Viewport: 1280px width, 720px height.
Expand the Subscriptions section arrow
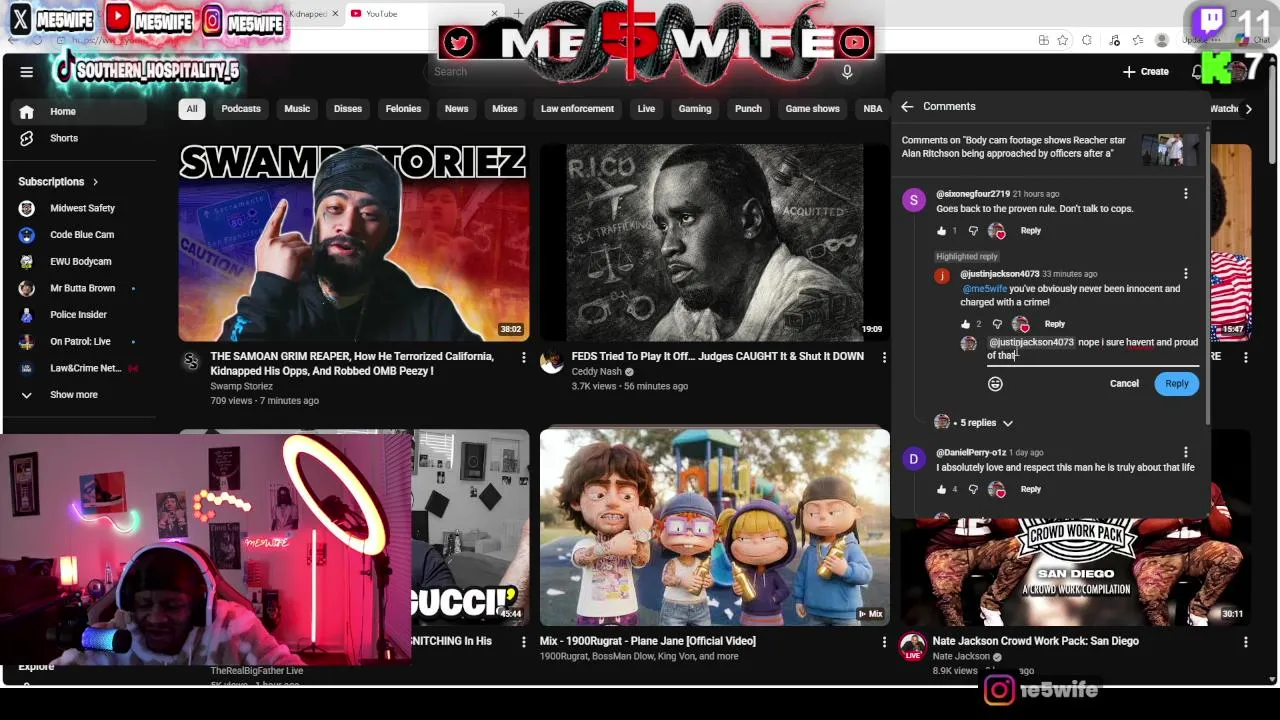[95, 182]
